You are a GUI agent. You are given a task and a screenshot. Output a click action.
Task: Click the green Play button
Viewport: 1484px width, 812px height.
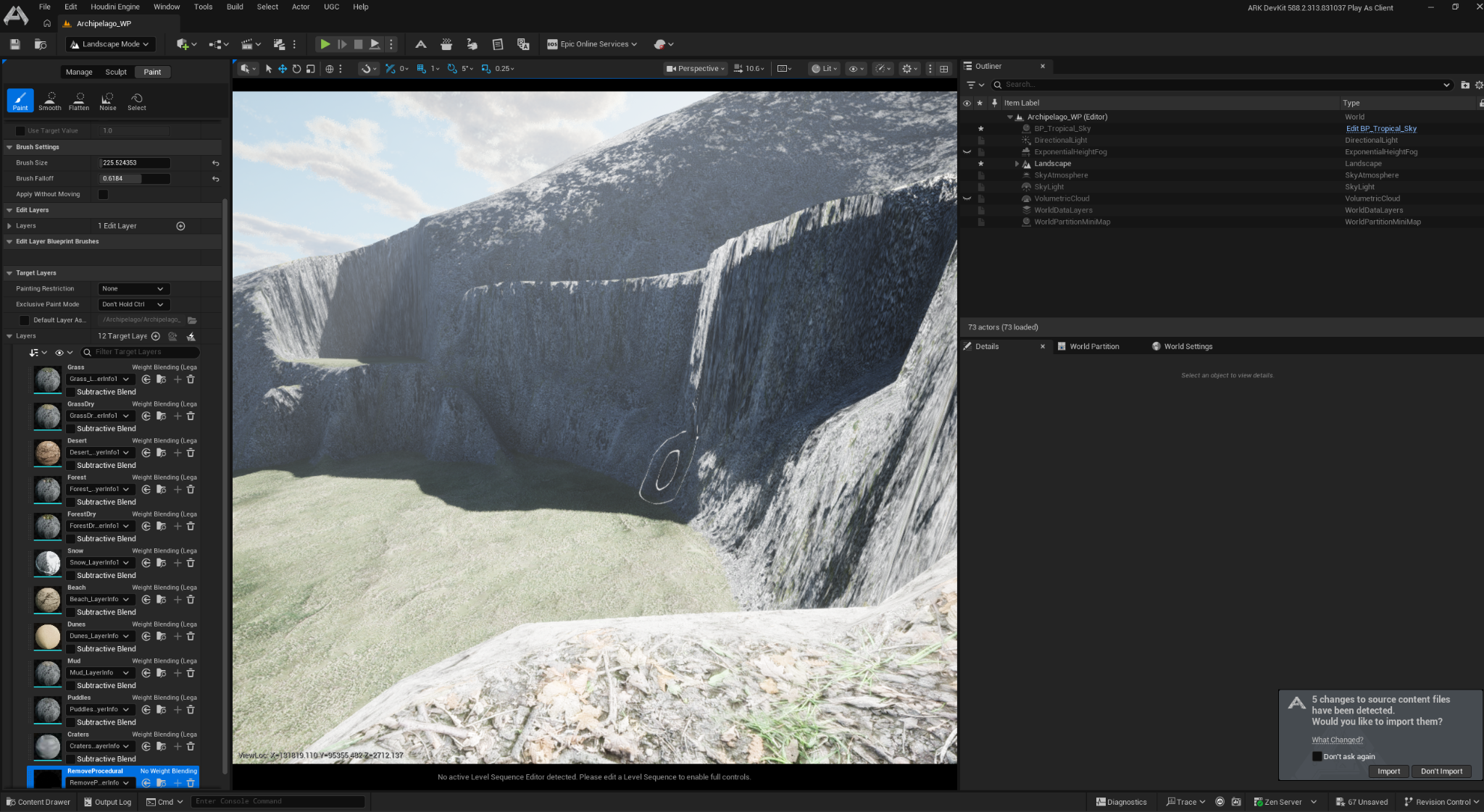tap(325, 44)
